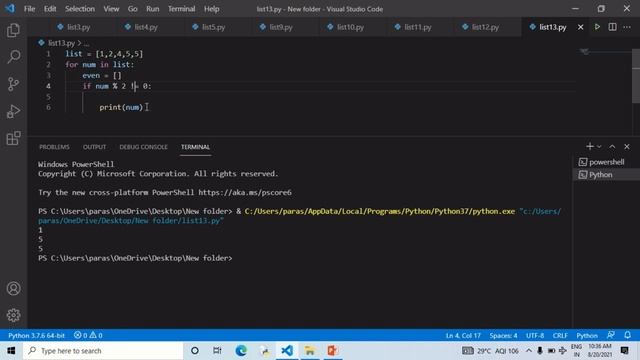The width and height of the screenshot is (640, 360).
Task: Select the Python terminal instance
Action: 606,175
